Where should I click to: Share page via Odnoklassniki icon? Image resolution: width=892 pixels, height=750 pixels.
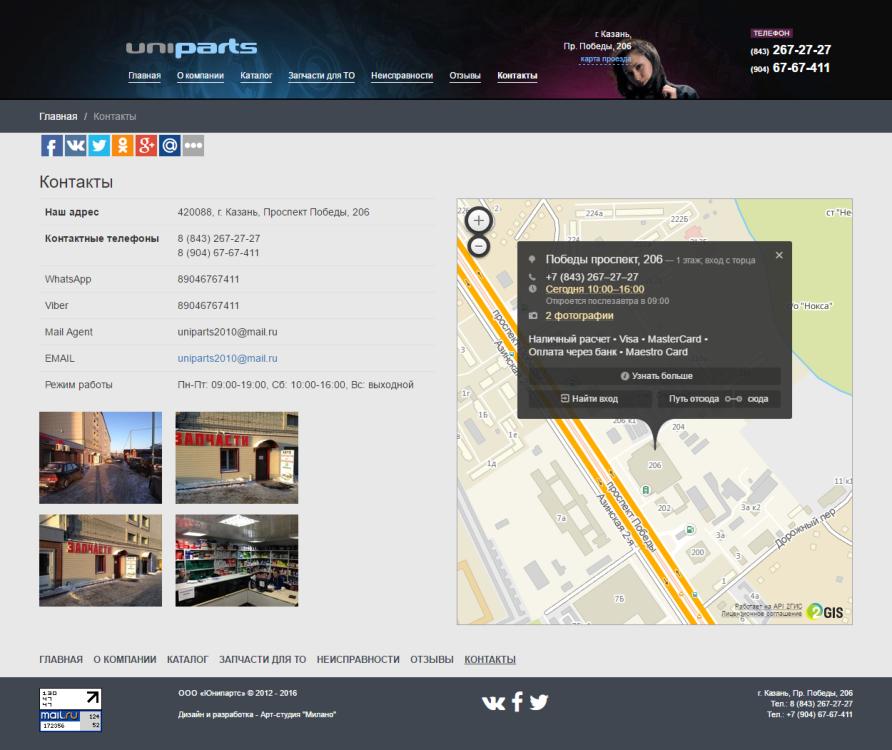coord(122,146)
